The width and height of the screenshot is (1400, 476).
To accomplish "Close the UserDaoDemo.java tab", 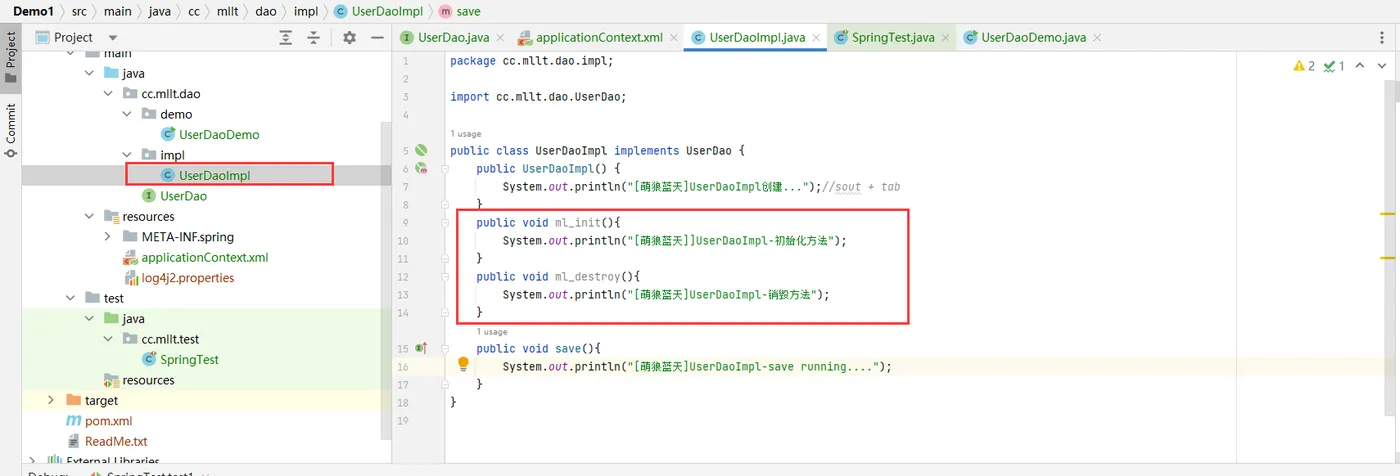I will [x=1097, y=38].
